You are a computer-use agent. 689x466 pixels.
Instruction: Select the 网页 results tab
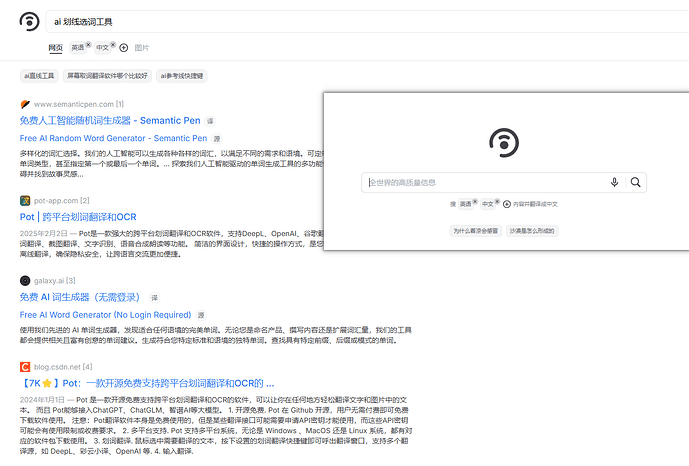[x=55, y=48]
